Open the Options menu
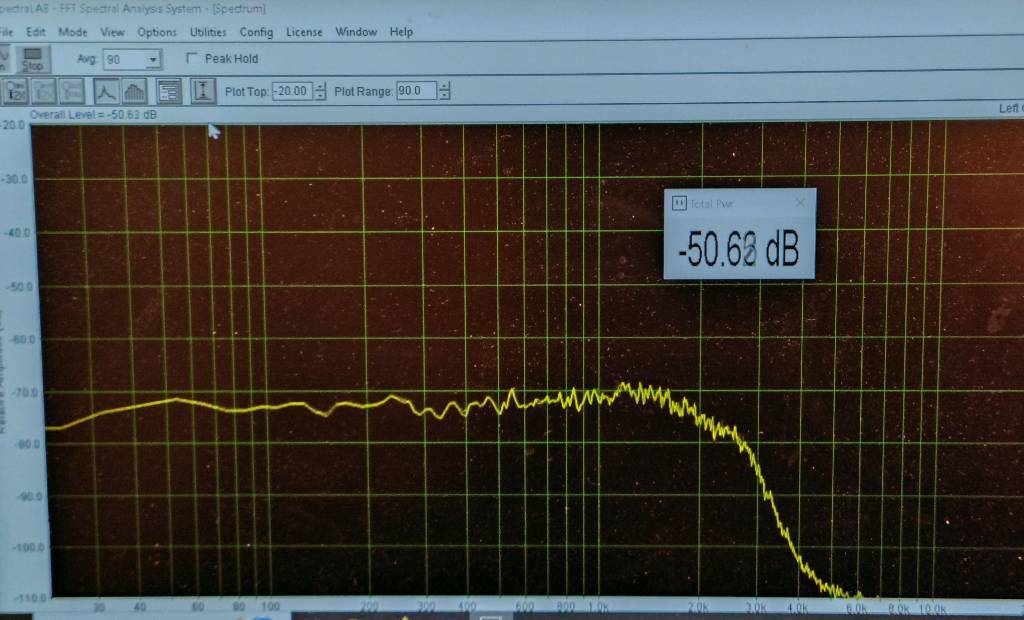Image resolution: width=1024 pixels, height=620 pixels. 157,32
